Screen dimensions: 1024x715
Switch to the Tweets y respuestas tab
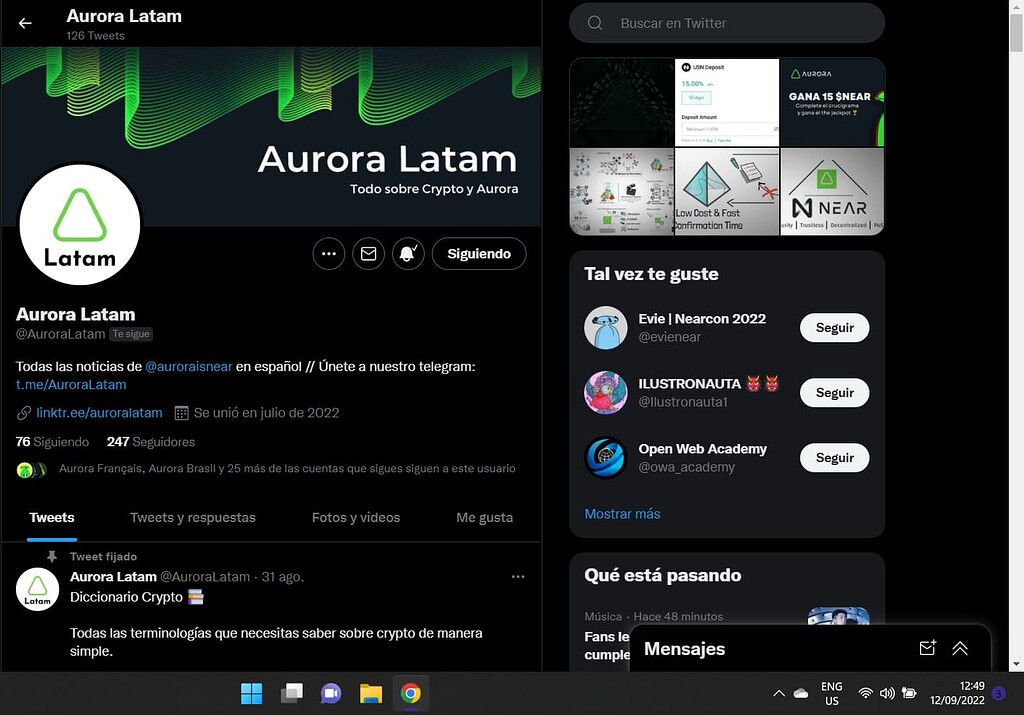click(193, 518)
